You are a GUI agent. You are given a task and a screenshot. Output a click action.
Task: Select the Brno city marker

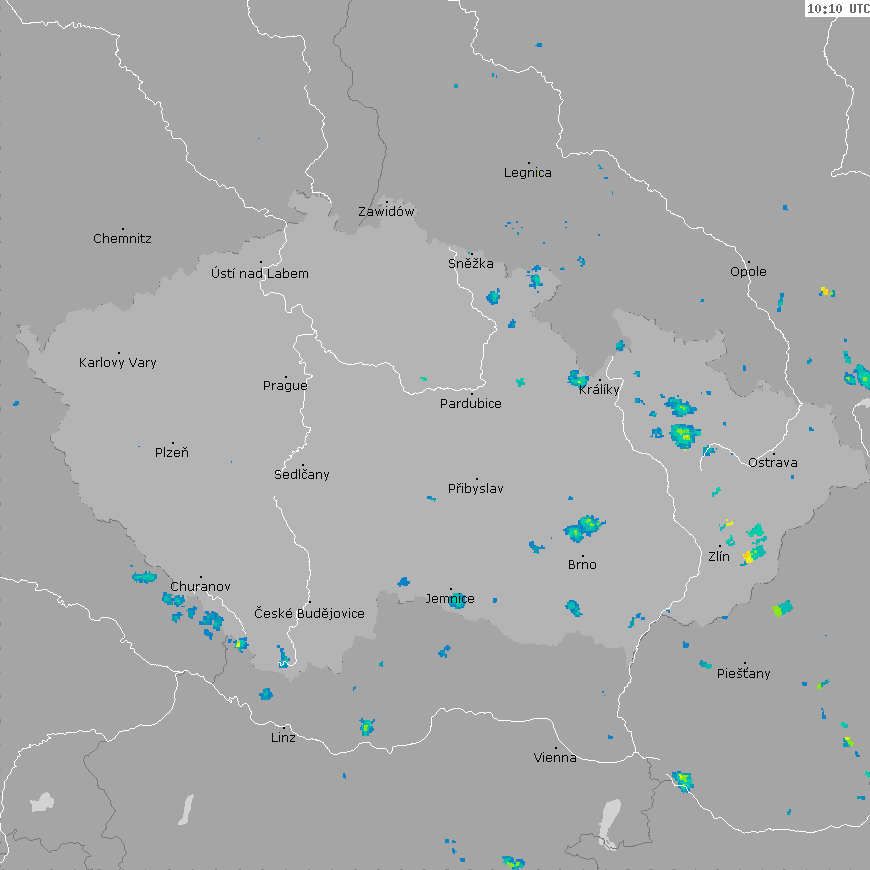pos(582,551)
